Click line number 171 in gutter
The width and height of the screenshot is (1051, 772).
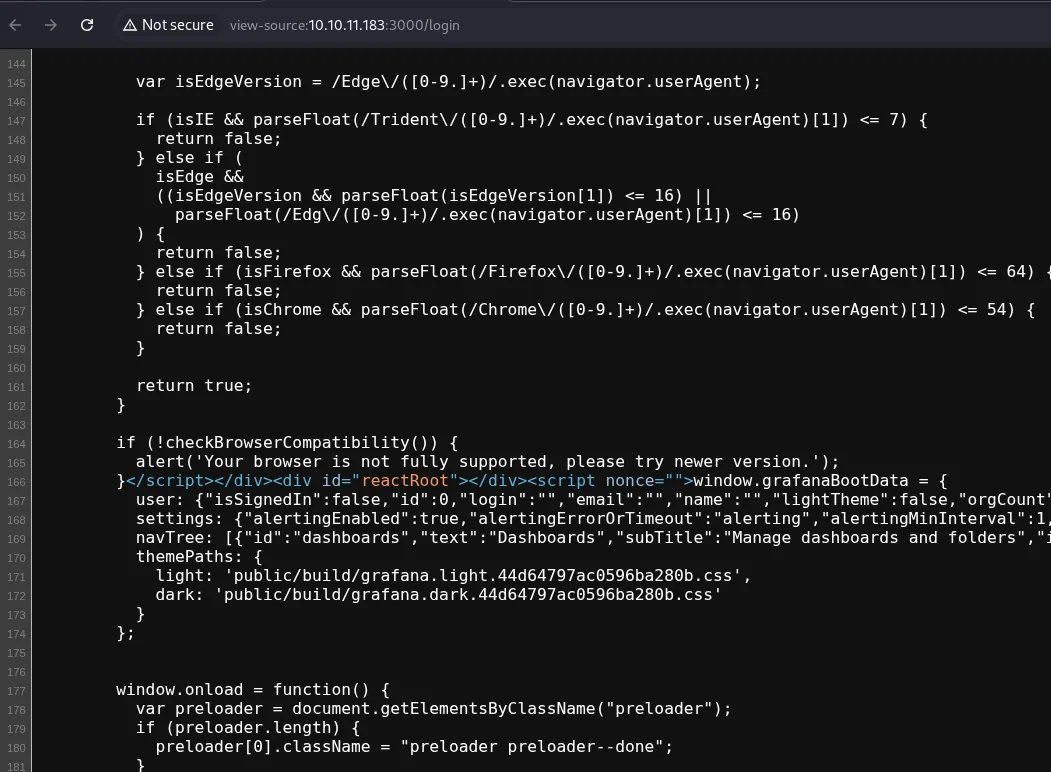(x=16, y=577)
